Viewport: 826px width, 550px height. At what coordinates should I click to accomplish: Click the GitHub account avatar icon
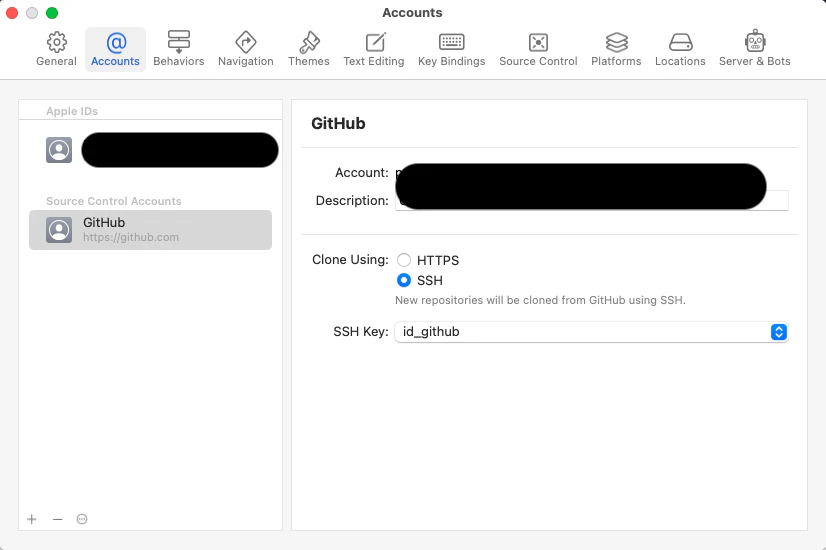[x=59, y=230]
